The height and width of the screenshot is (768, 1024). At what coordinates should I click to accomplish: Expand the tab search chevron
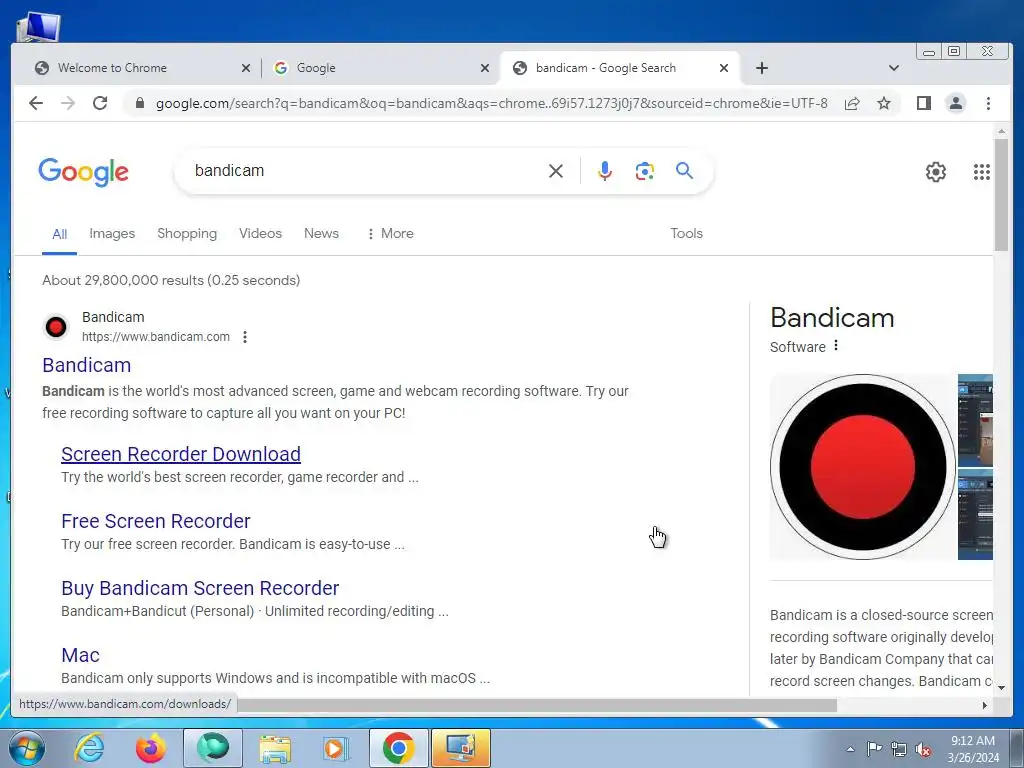pyautogui.click(x=894, y=68)
